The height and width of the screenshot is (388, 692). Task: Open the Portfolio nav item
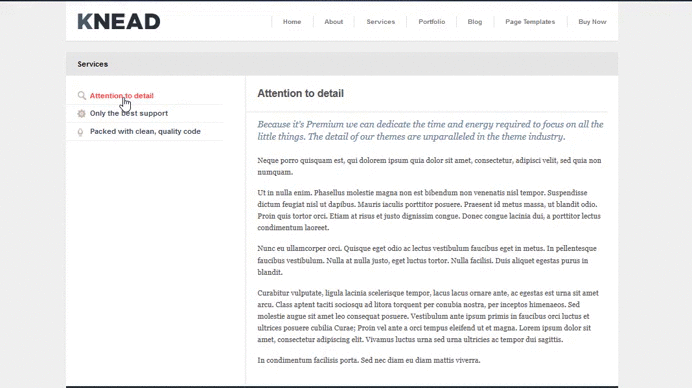(x=432, y=22)
